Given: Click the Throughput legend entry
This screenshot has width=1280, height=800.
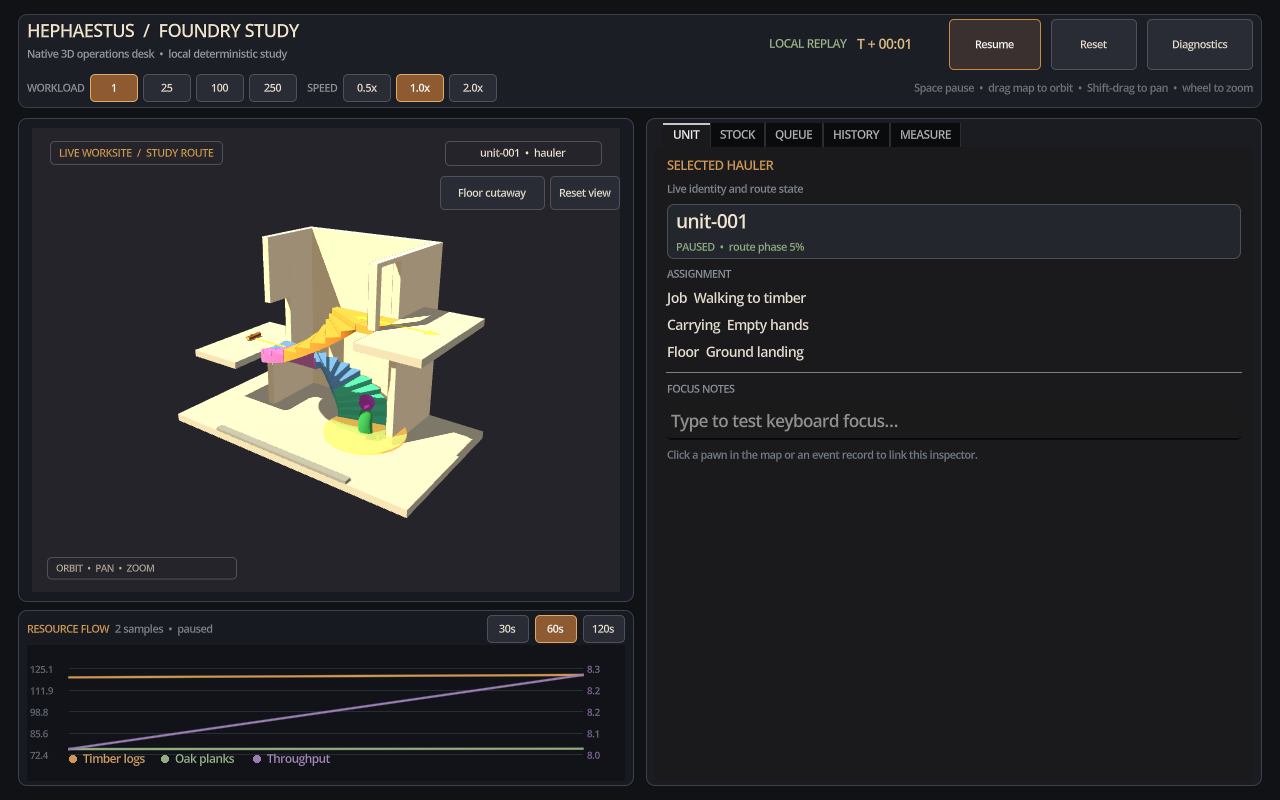Looking at the screenshot, I should [291, 759].
